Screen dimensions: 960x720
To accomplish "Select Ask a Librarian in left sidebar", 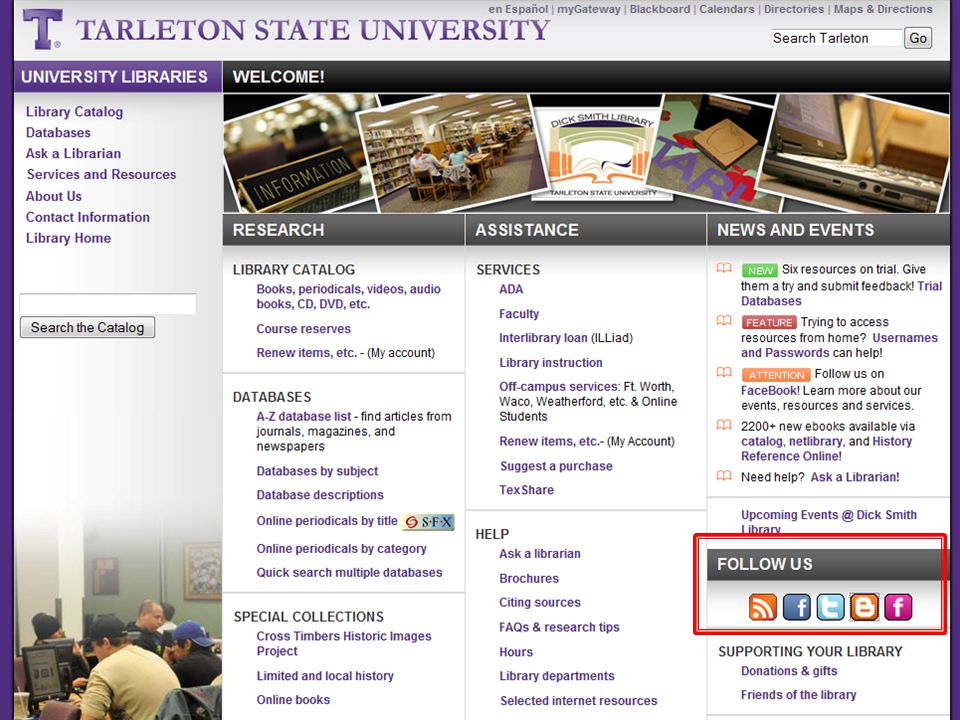I will coord(73,154).
